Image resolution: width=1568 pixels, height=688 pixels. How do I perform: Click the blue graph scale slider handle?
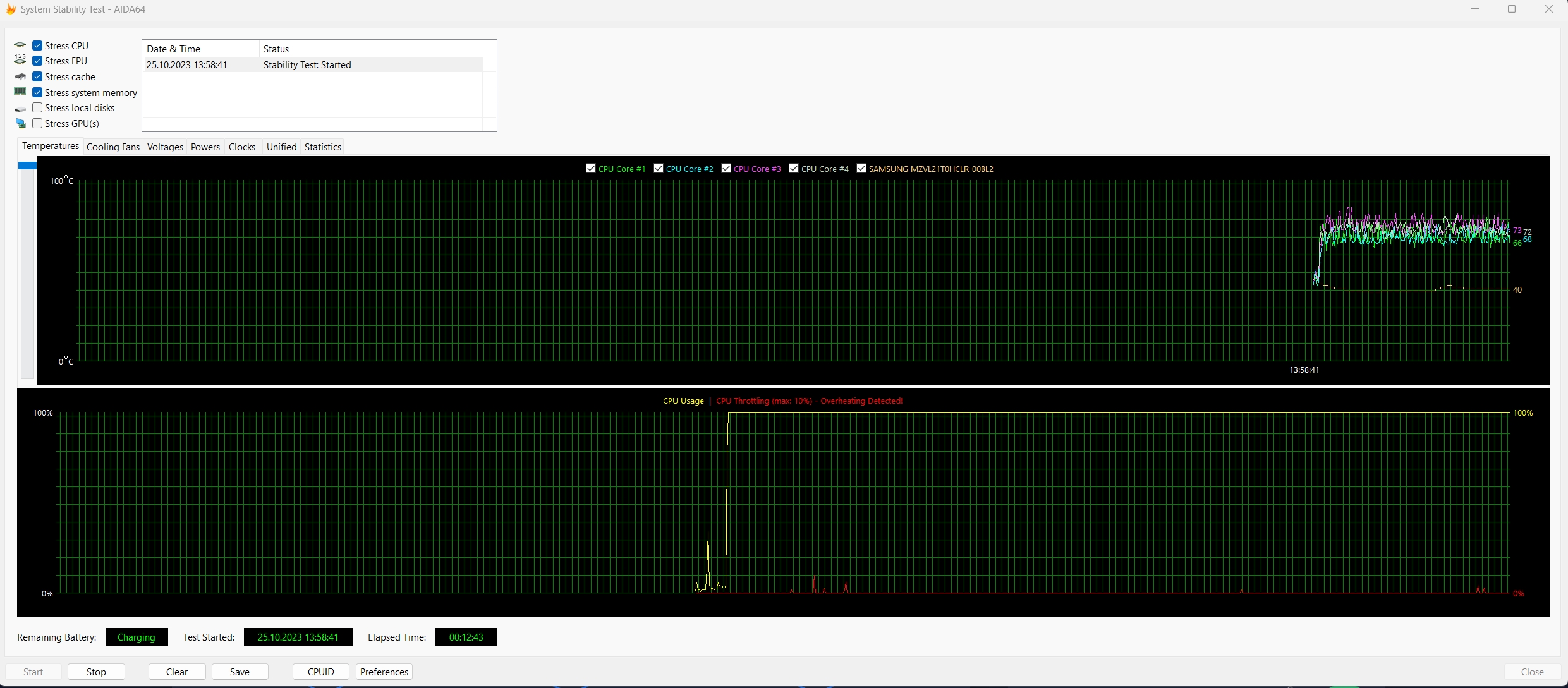click(x=27, y=166)
